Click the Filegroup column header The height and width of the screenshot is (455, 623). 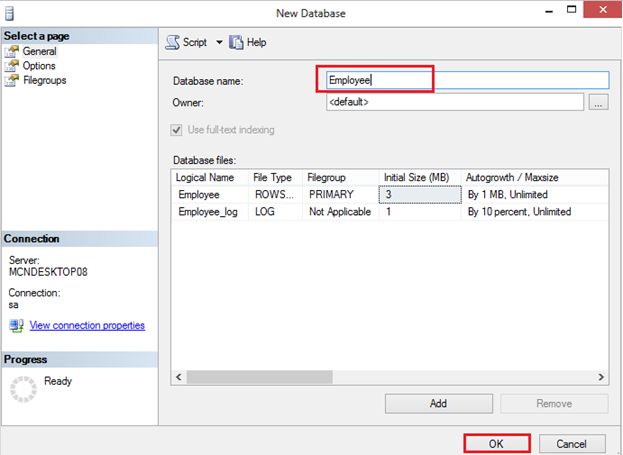point(341,177)
